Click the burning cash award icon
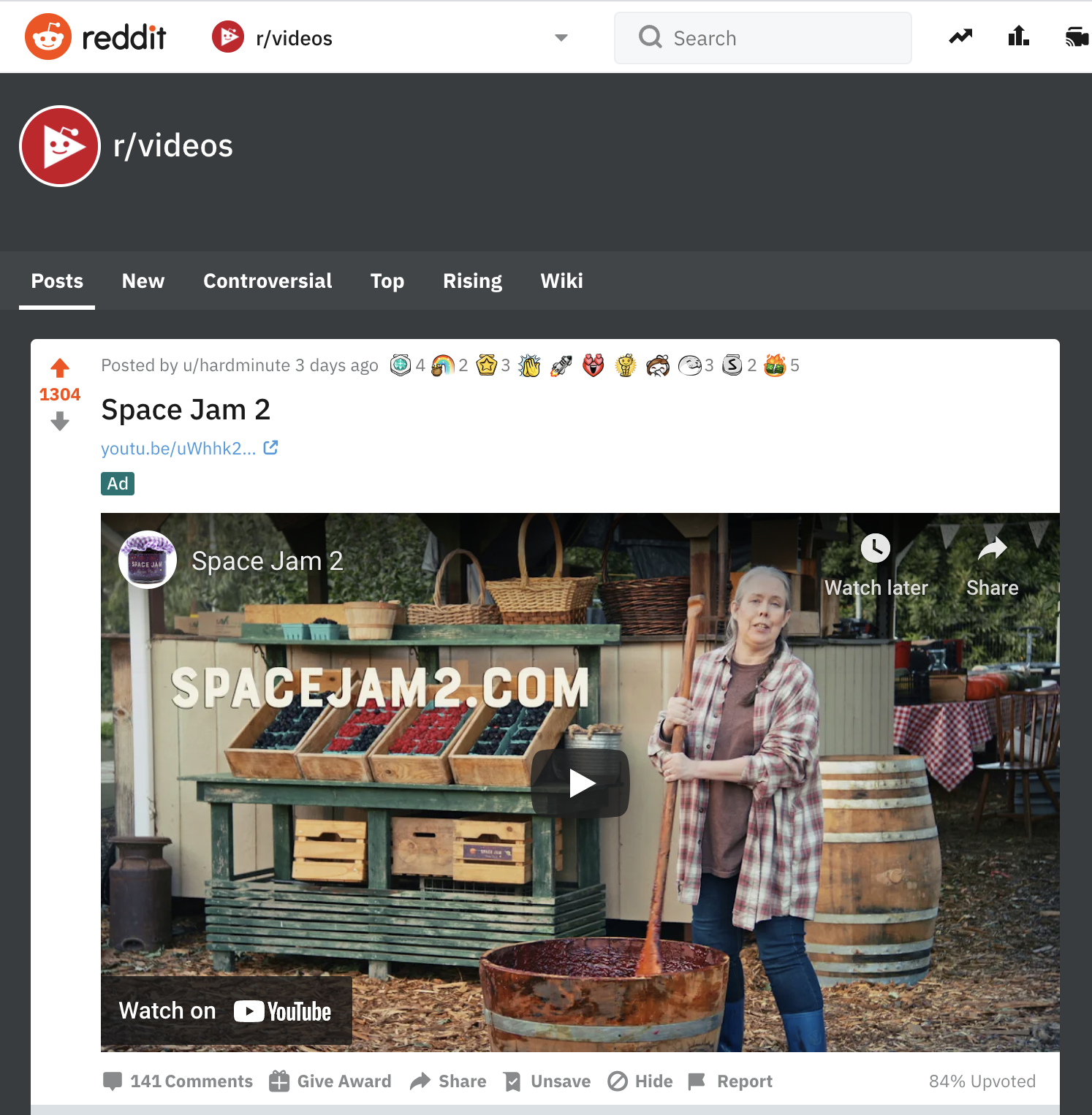Screen dimensions: 1092x1115 [x=775, y=365]
